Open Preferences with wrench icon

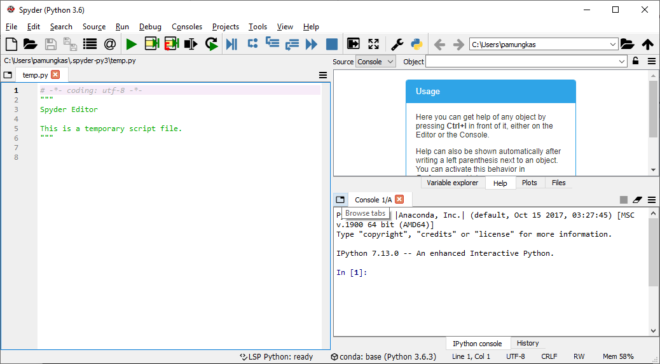pyautogui.click(x=397, y=44)
